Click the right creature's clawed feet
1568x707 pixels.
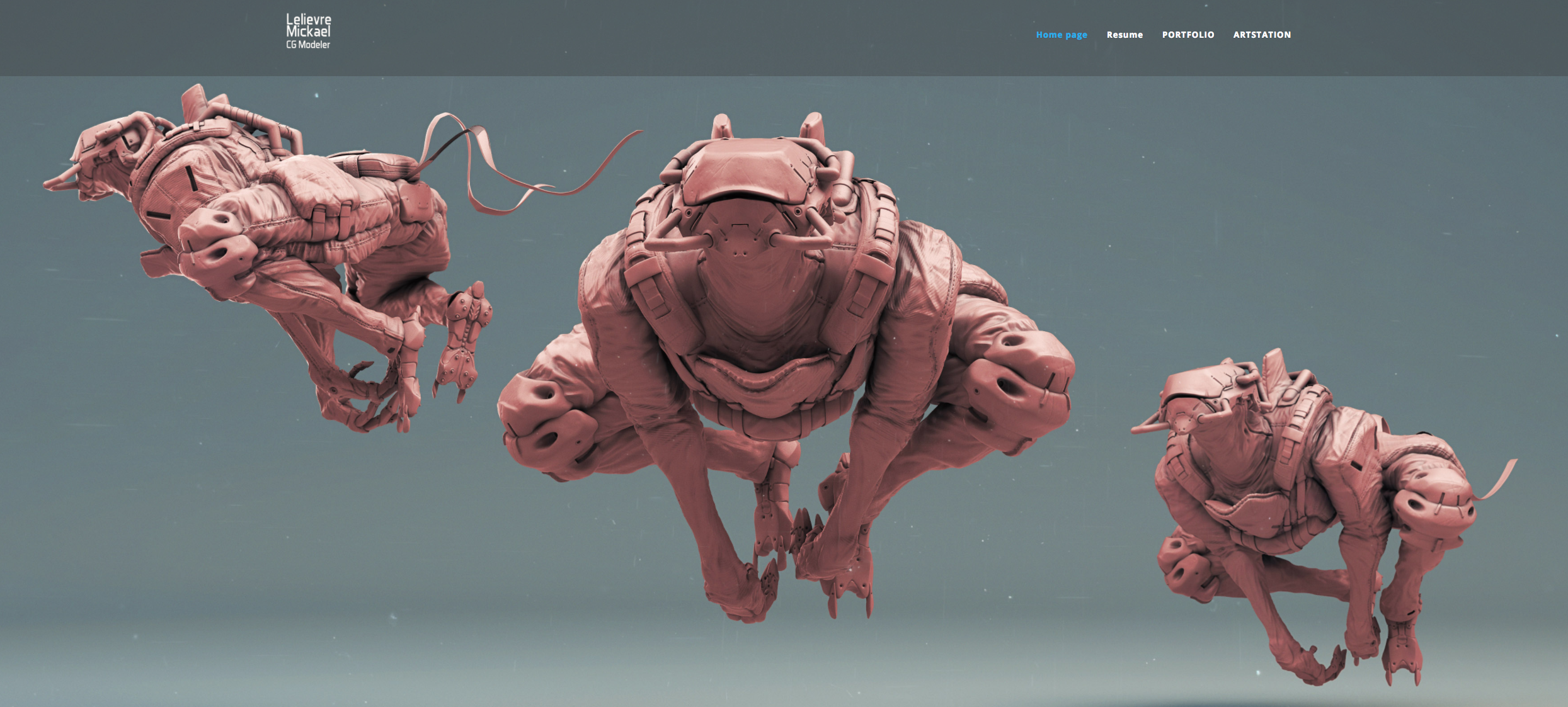click(1402, 658)
